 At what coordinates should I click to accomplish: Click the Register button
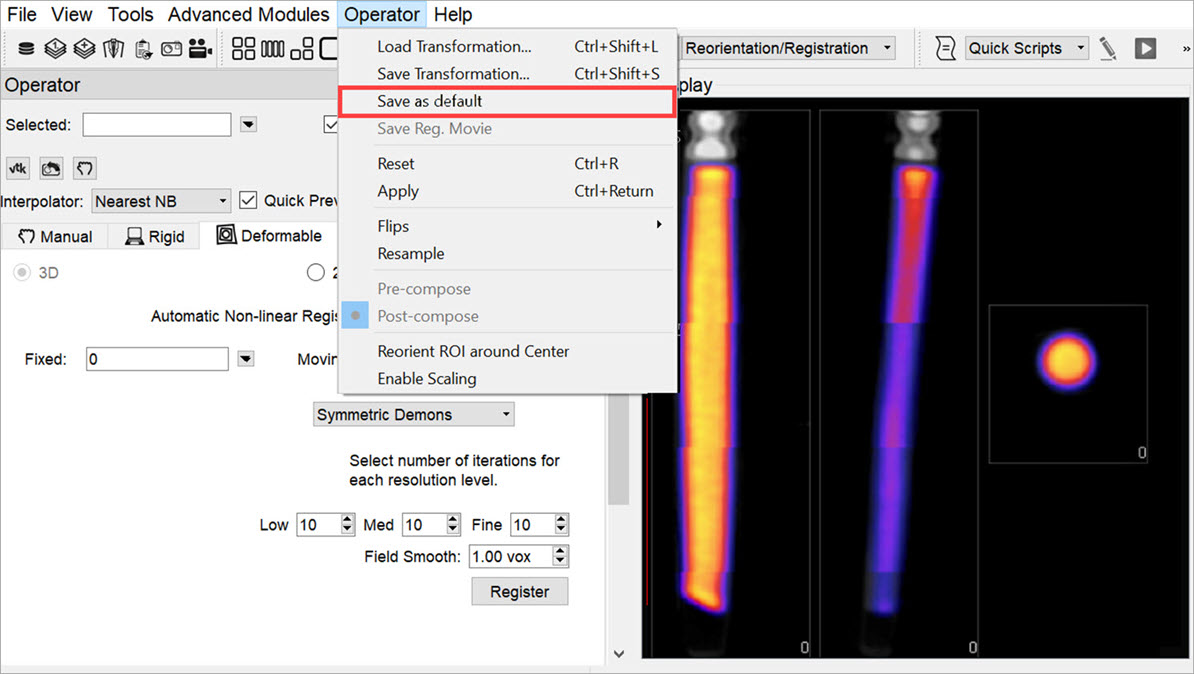pos(519,591)
